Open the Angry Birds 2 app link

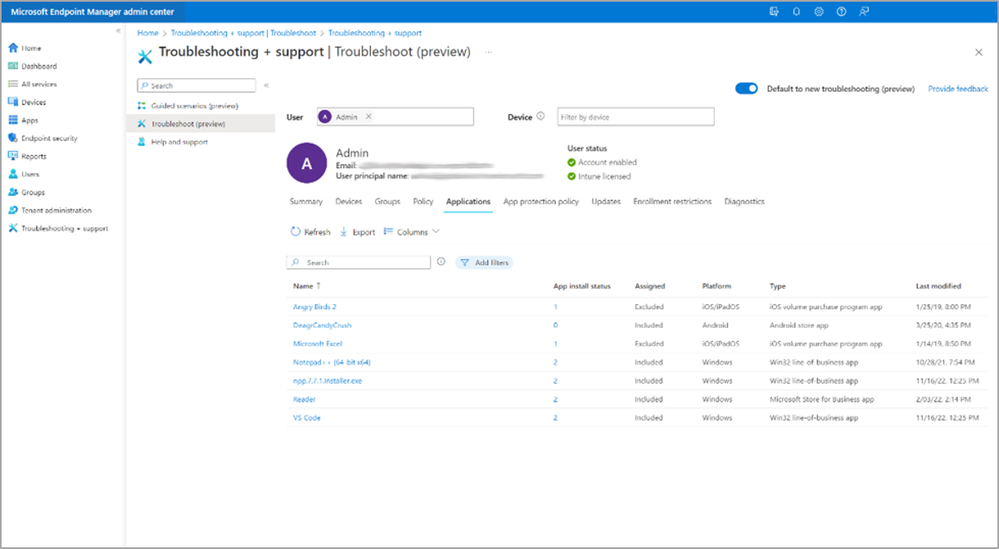point(314,306)
